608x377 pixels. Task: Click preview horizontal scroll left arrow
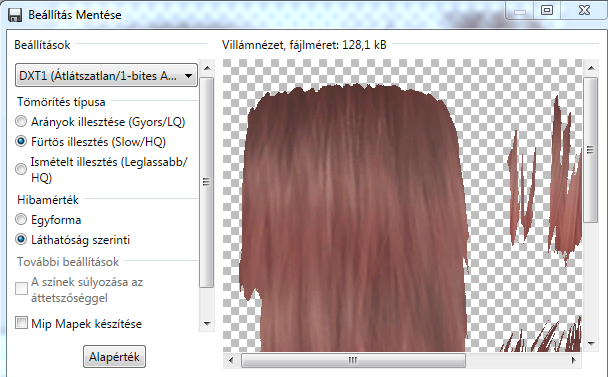point(231,360)
